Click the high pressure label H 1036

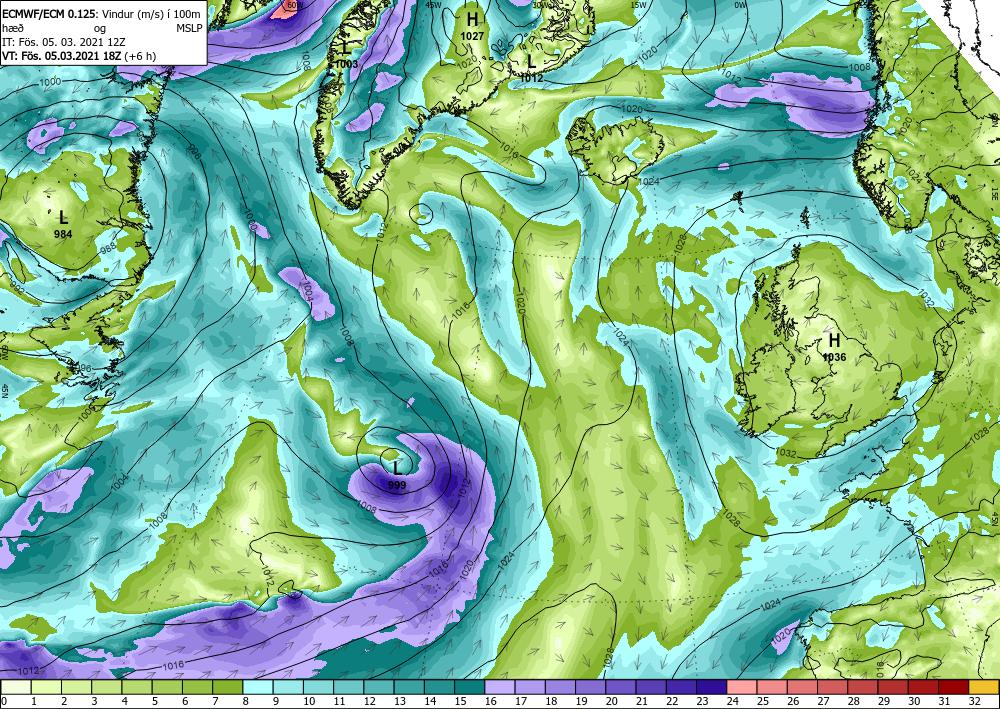[834, 347]
